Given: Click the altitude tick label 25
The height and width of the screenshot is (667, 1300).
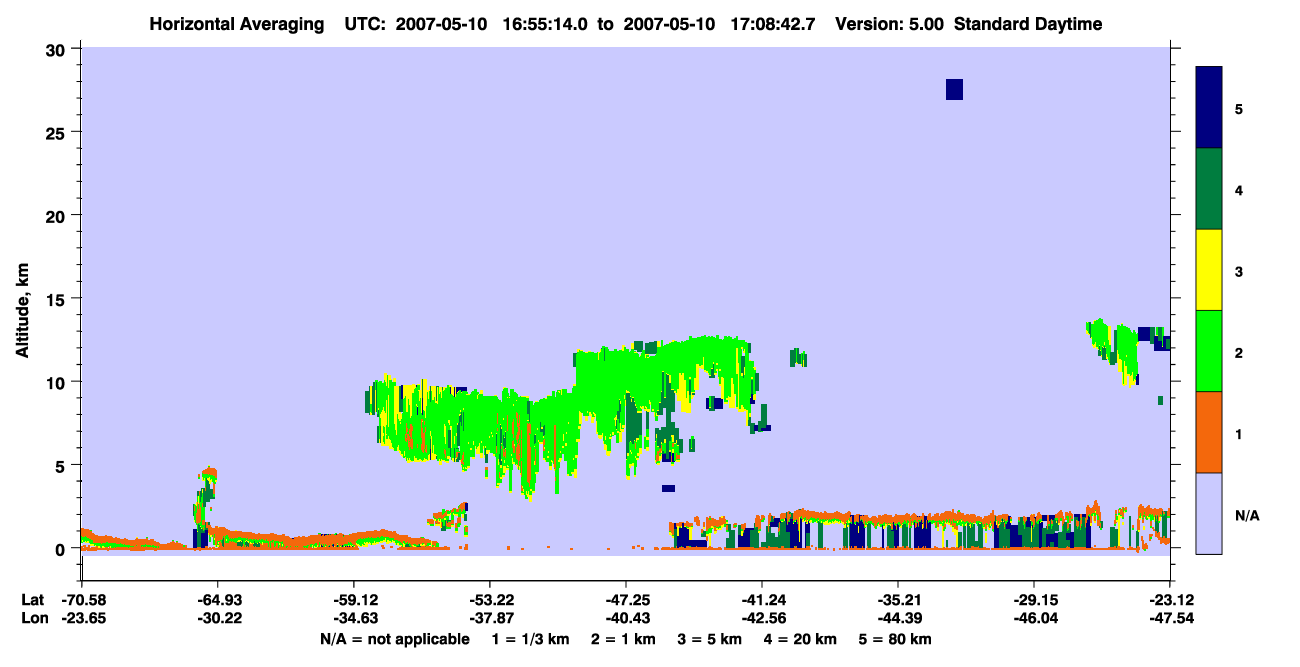Looking at the screenshot, I should click(58, 132).
